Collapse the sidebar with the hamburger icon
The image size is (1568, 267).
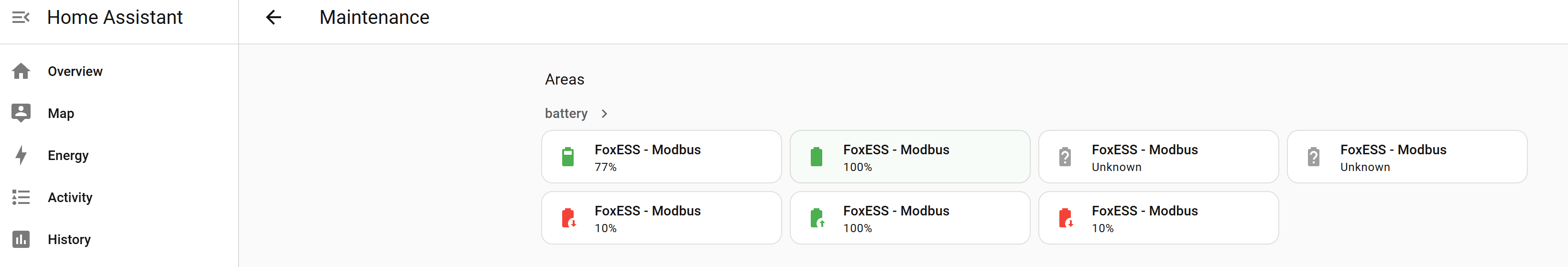pyautogui.click(x=21, y=17)
